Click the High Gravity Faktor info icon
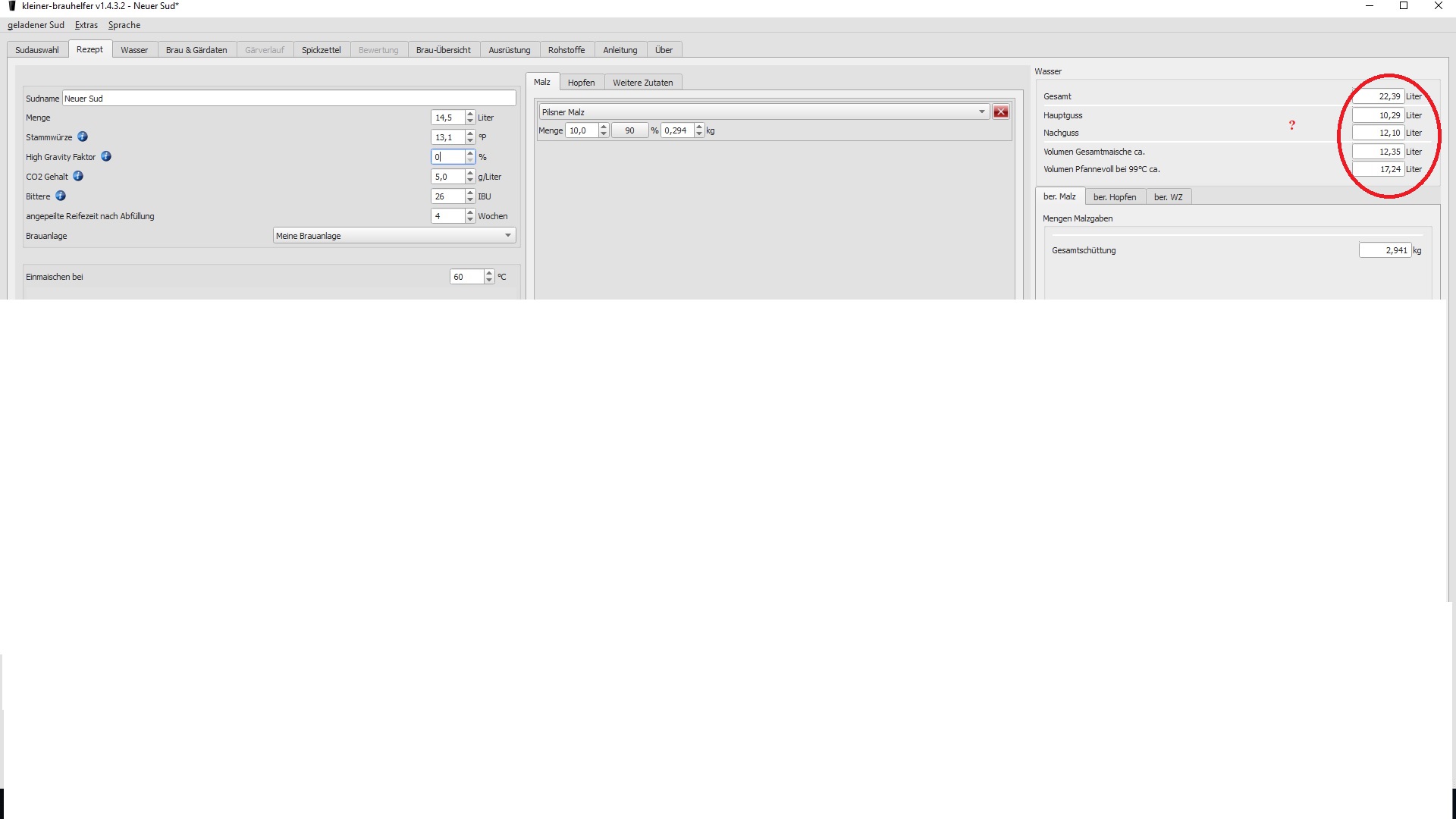The width and height of the screenshot is (1456, 819). pyautogui.click(x=106, y=156)
